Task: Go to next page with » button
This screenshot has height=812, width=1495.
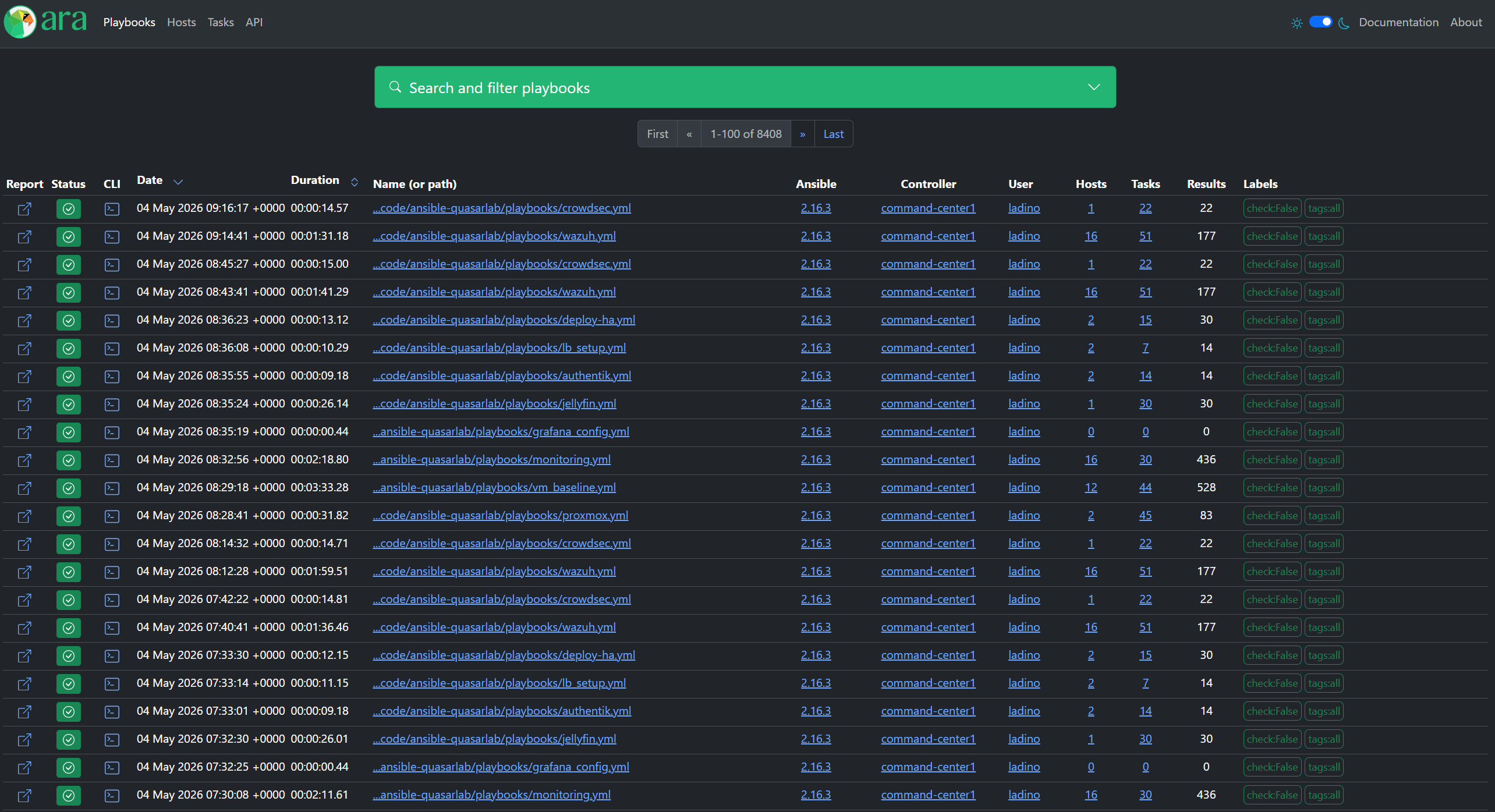Action: pos(802,134)
